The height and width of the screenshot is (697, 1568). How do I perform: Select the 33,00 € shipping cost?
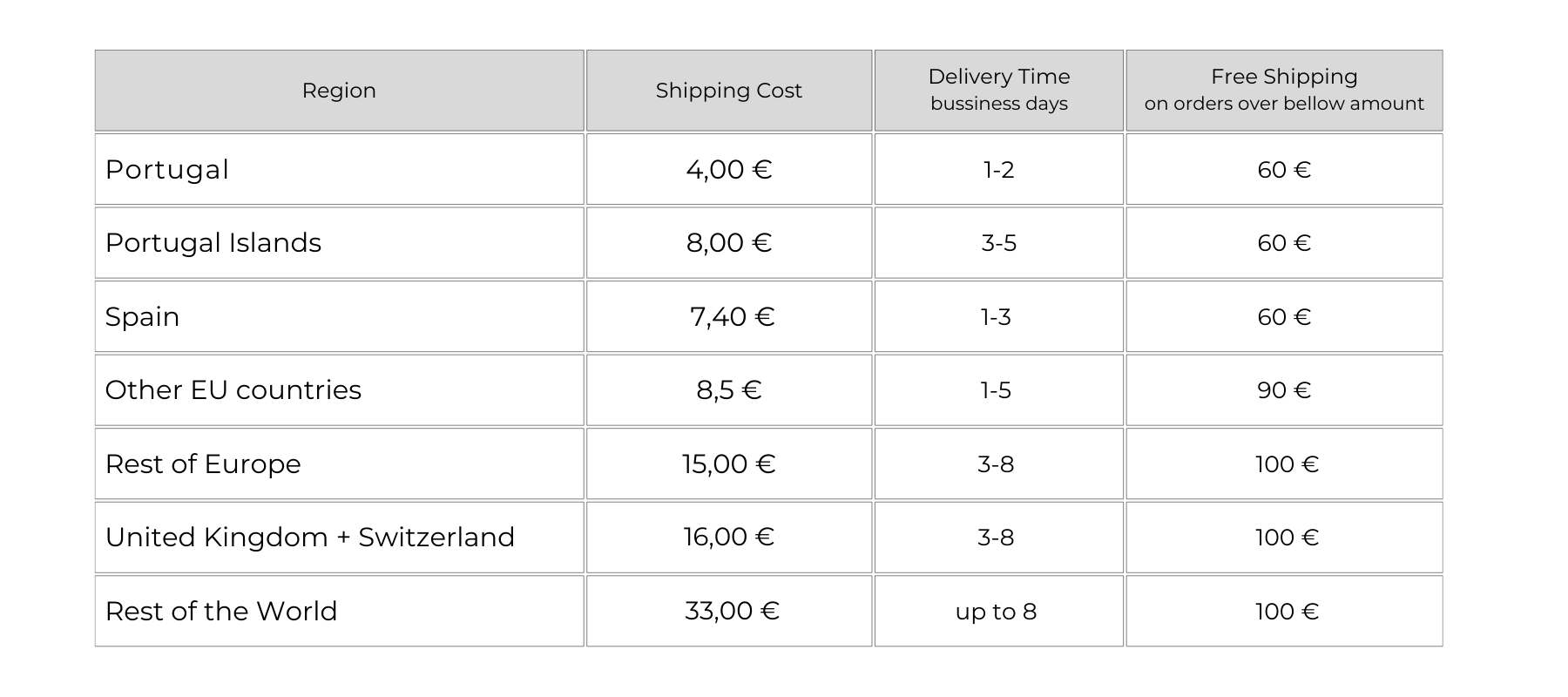[732, 611]
